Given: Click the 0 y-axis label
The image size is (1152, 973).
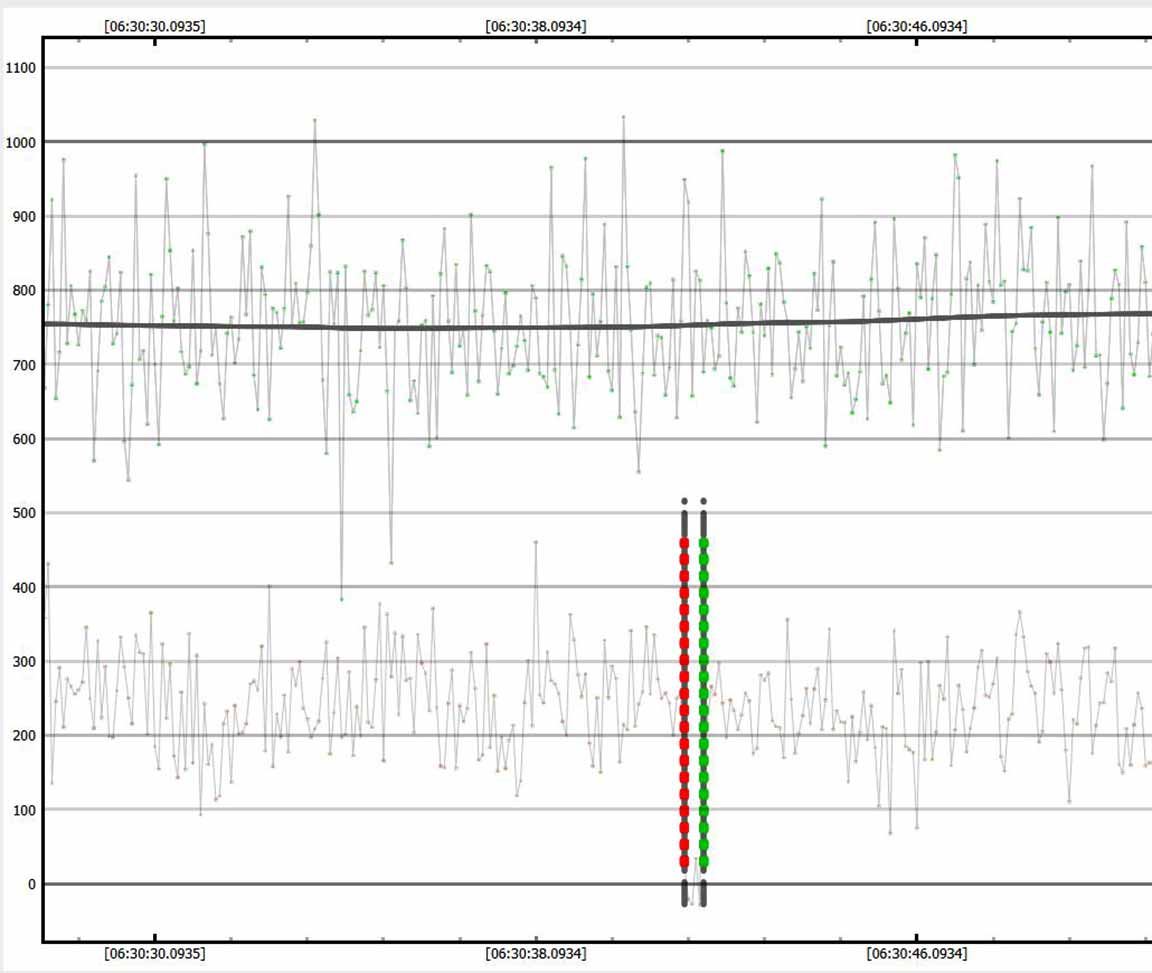Looking at the screenshot, I should (32, 885).
